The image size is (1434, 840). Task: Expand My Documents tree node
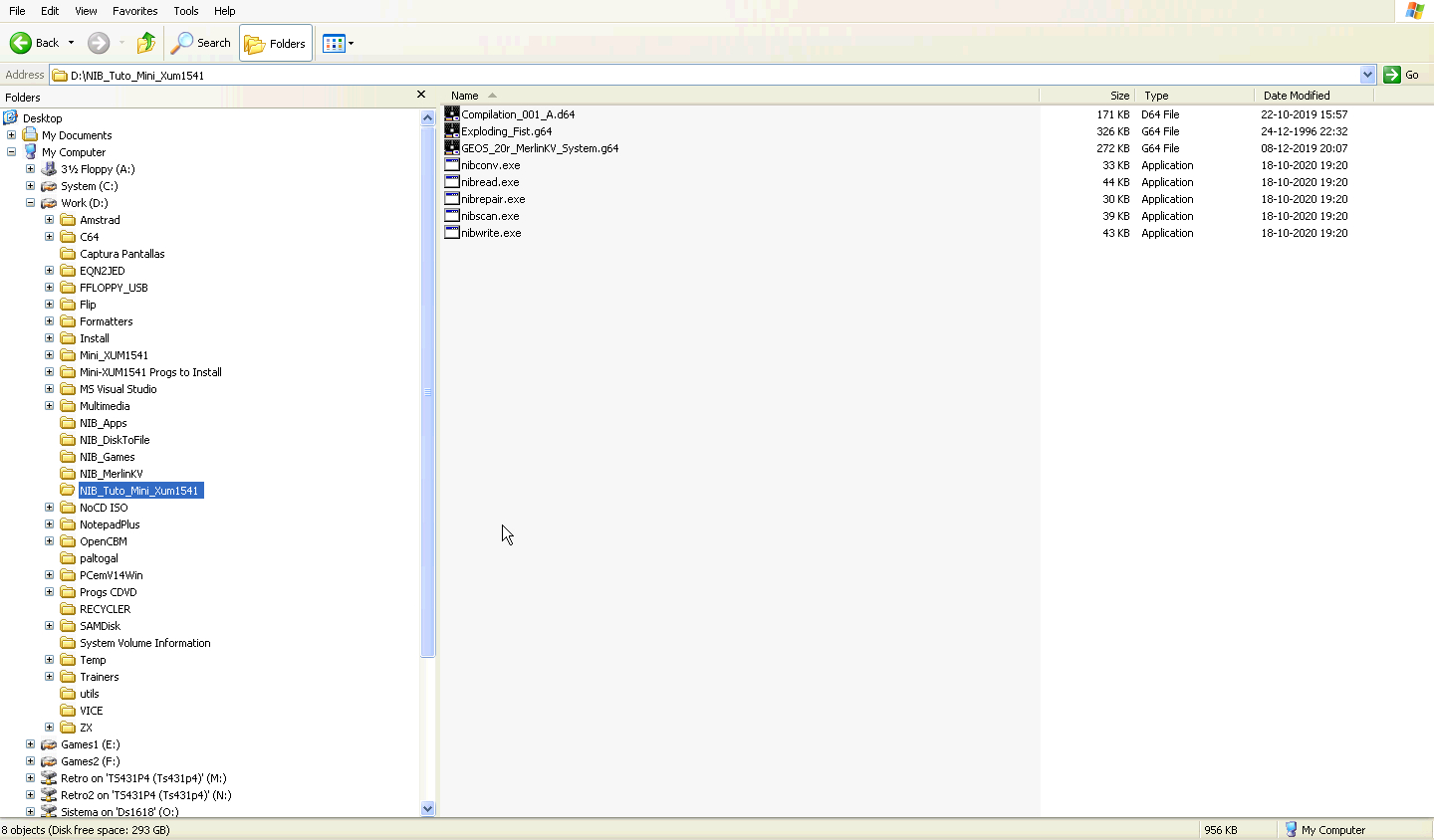point(11,134)
